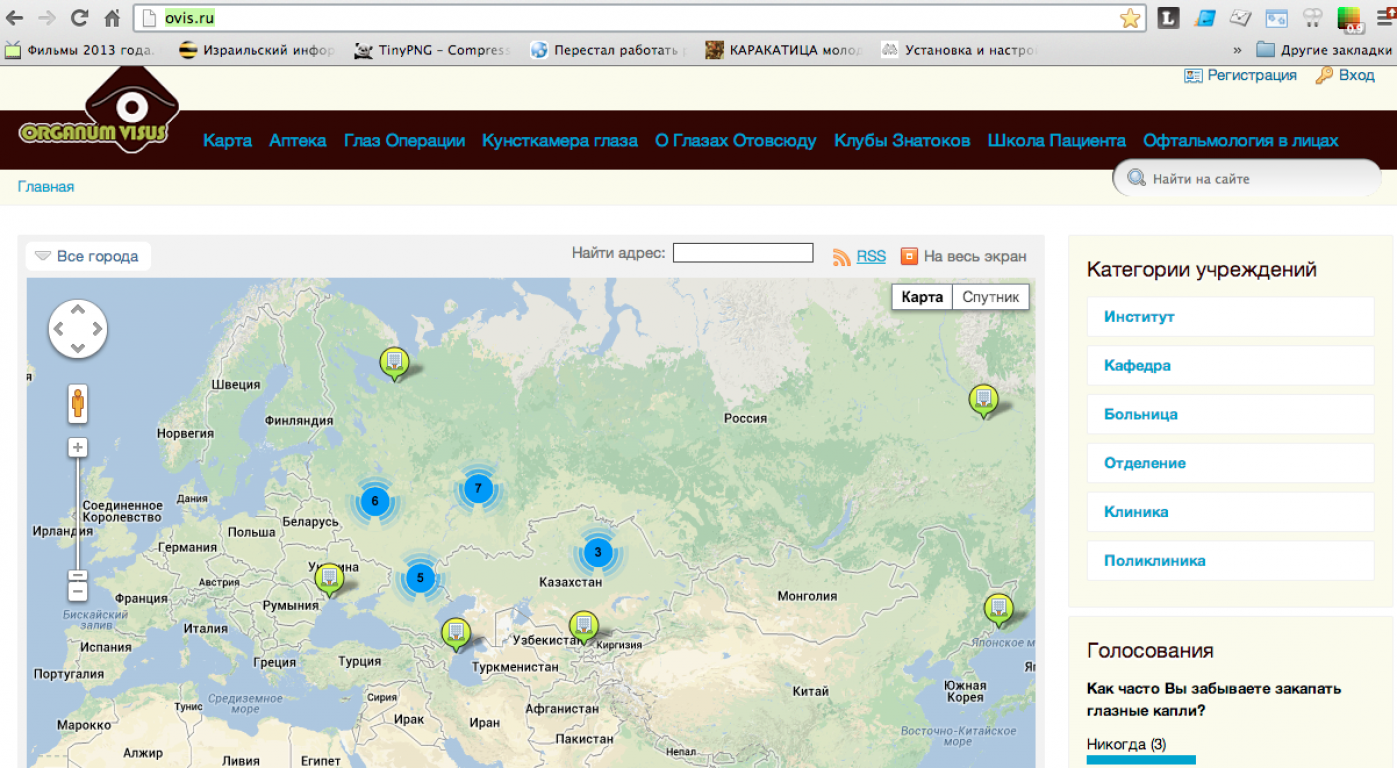This screenshot has height=768, width=1397.
Task: Expand the bookmarks overflow chevron
Action: coord(1237,50)
